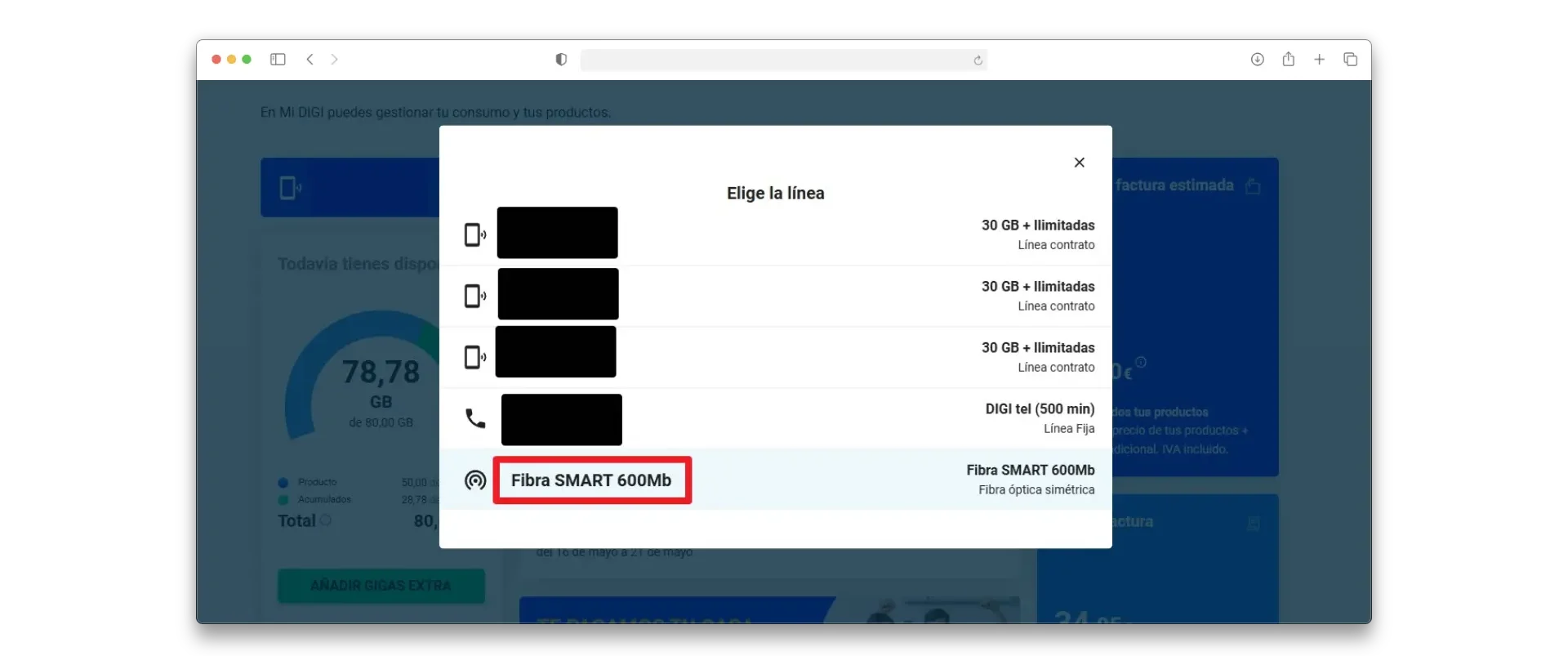Click the Fibra óptica simétrica label
The height and width of the screenshot is (656, 1568).
point(1036,490)
